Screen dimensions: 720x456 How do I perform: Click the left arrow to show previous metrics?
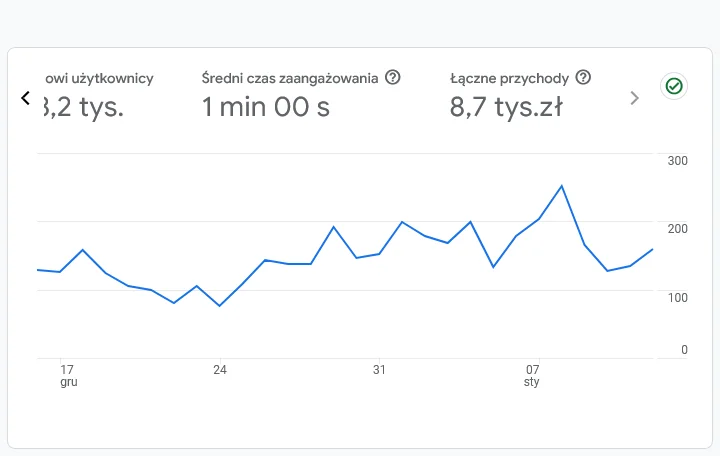[x=26, y=98]
